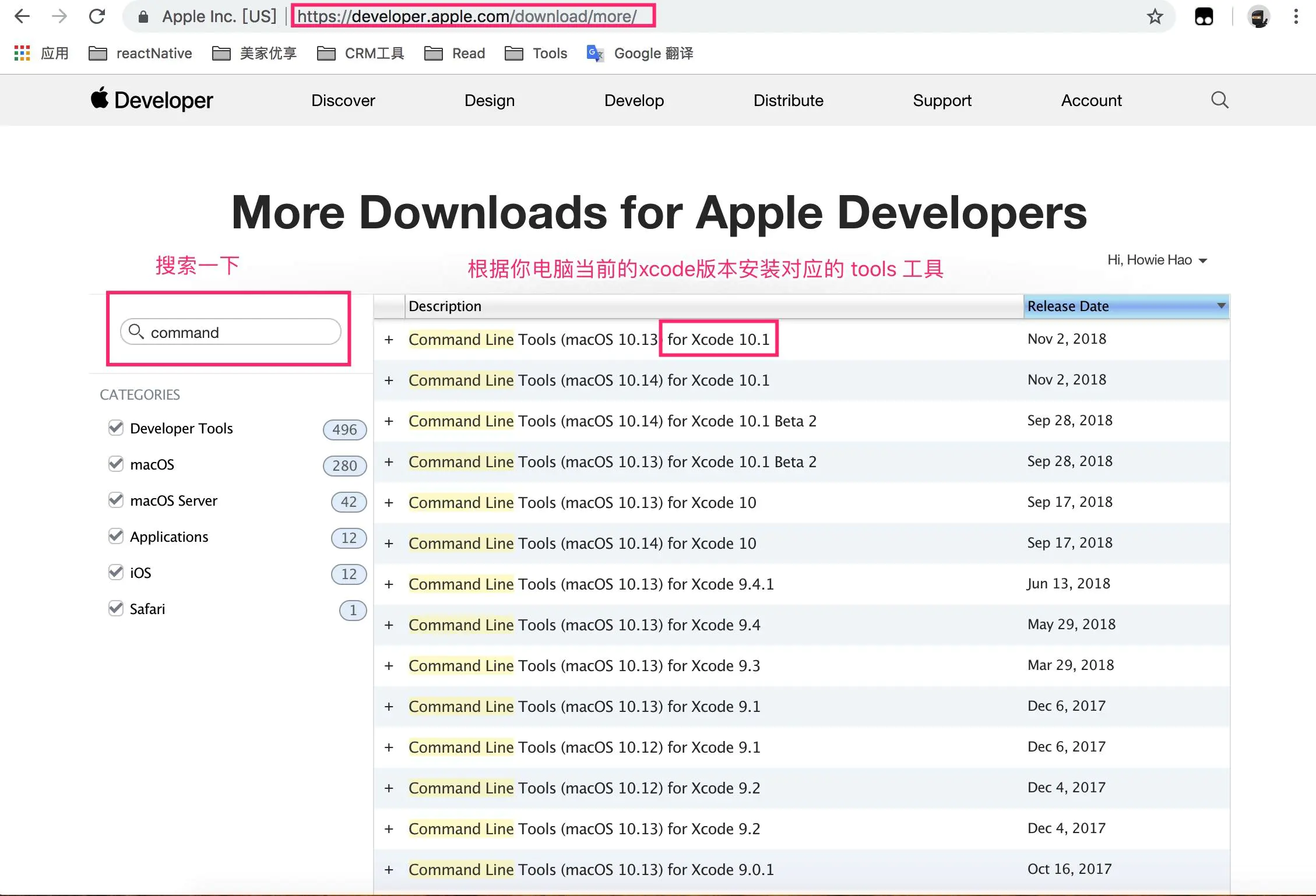This screenshot has height=896, width=1316.
Task: Uncheck the Developer Tools category
Action: [116, 428]
